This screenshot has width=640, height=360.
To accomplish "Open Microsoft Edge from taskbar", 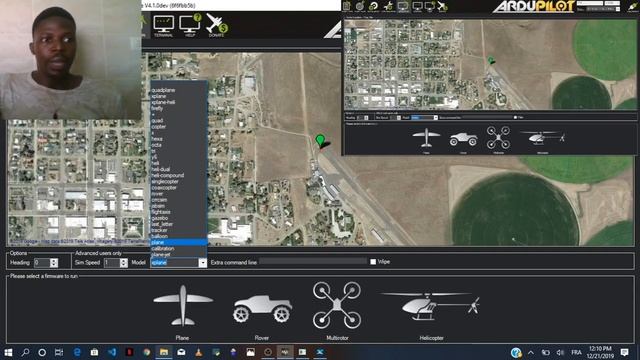I will (77, 352).
